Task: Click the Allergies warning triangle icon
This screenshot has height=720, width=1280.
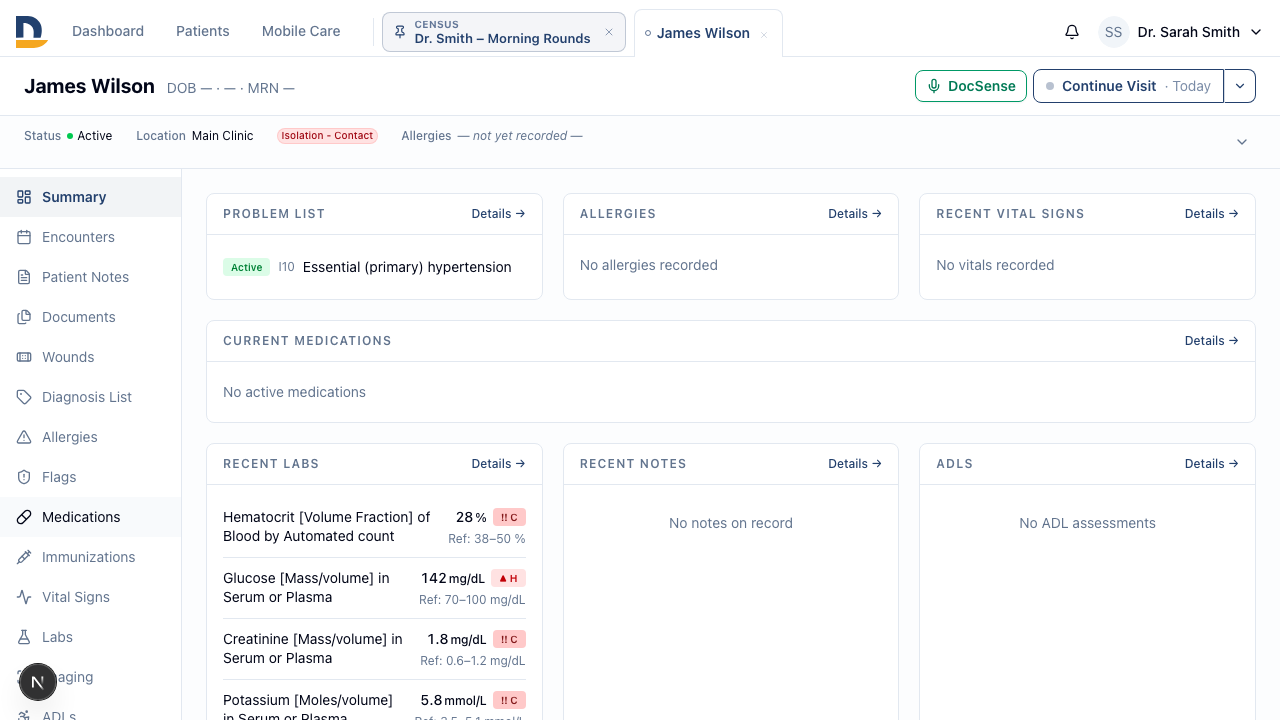Action: (24, 437)
